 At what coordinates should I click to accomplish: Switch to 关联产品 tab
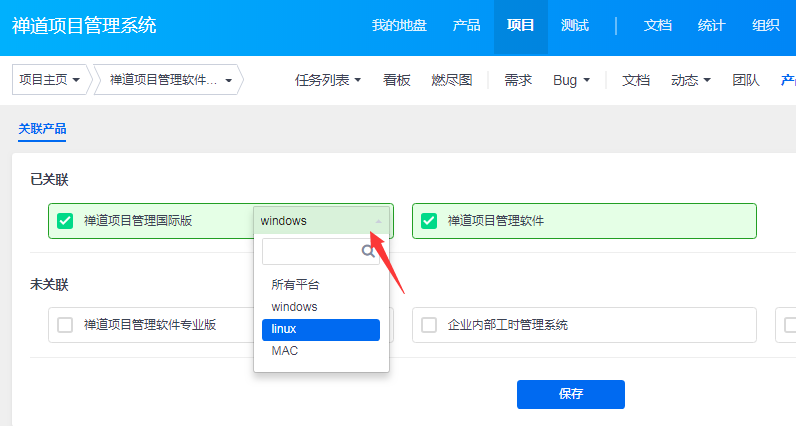[x=42, y=129]
